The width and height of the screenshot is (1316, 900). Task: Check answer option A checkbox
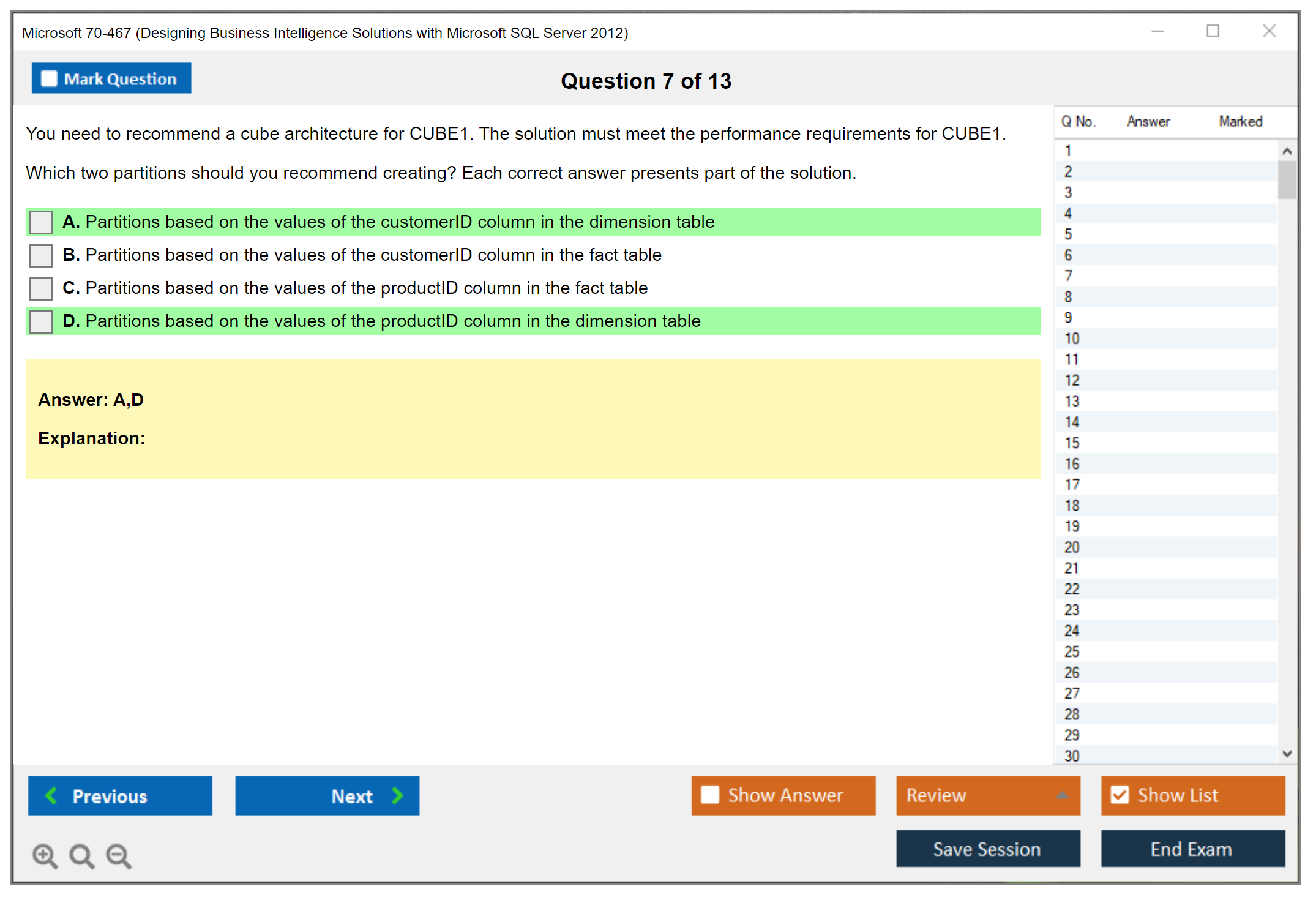[x=40, y=222]
